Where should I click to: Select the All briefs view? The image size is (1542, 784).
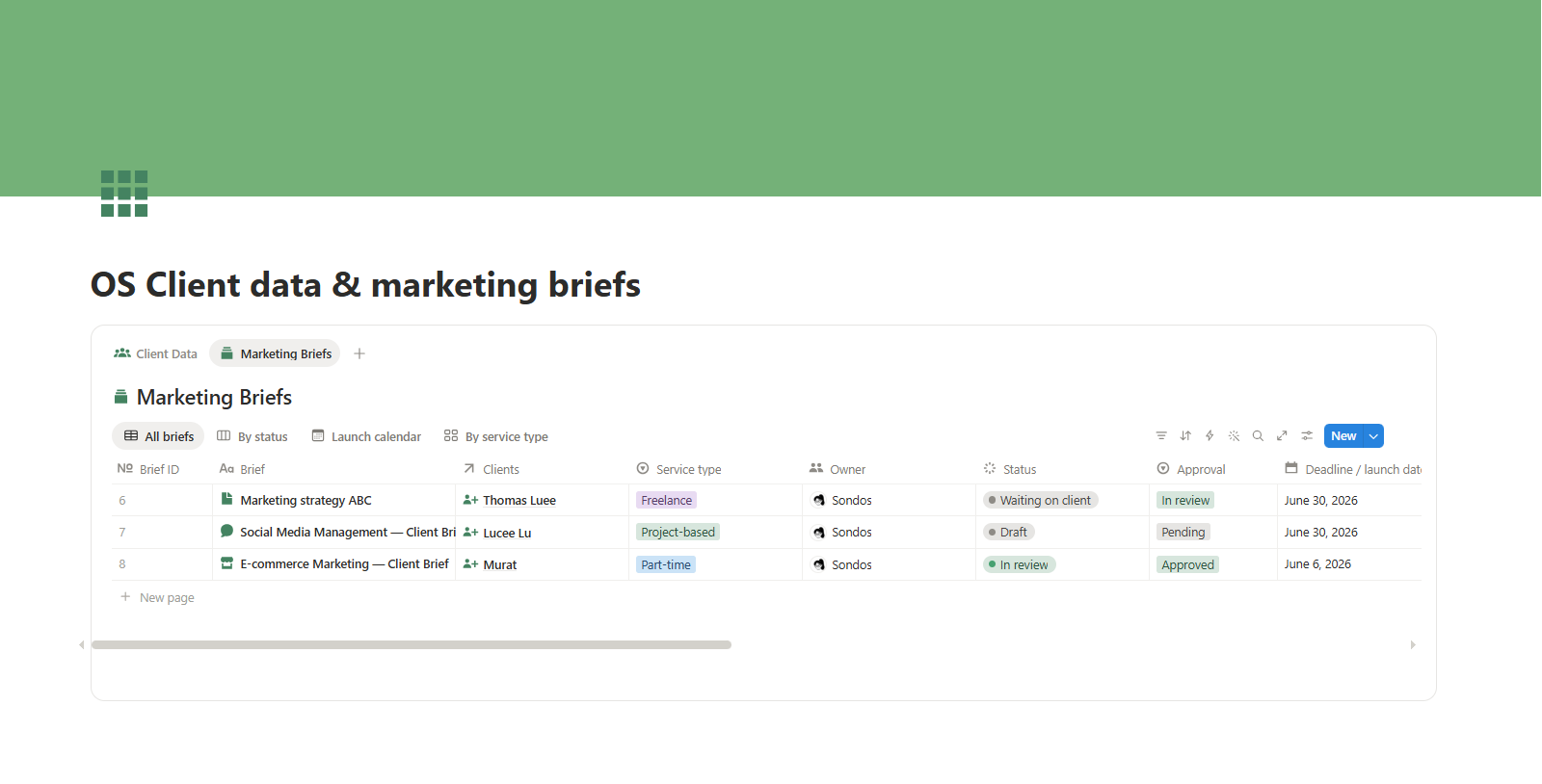click(x=158, y=436)
